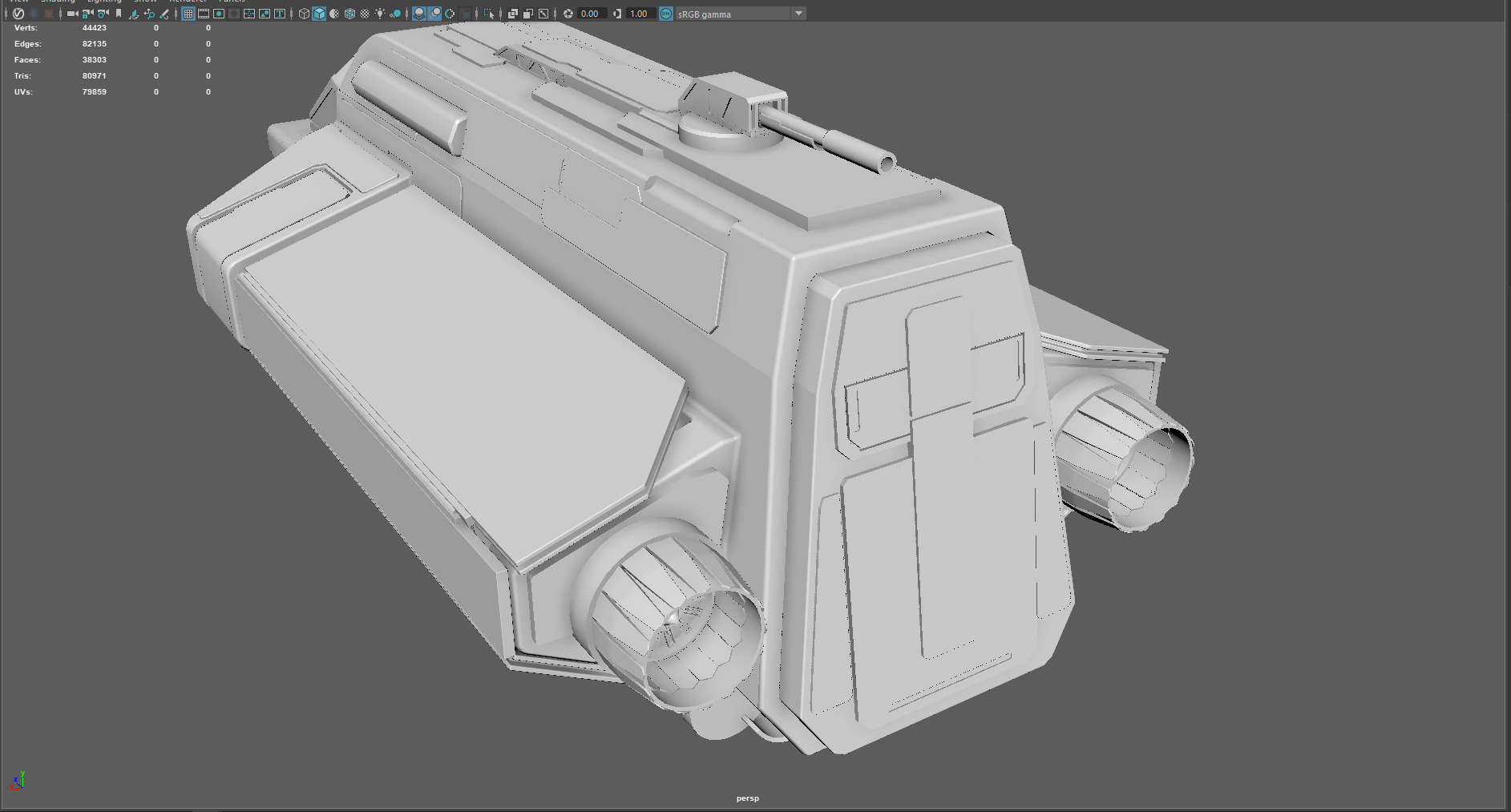Switch to Wireframe shading cube icon

click(304, 14)
